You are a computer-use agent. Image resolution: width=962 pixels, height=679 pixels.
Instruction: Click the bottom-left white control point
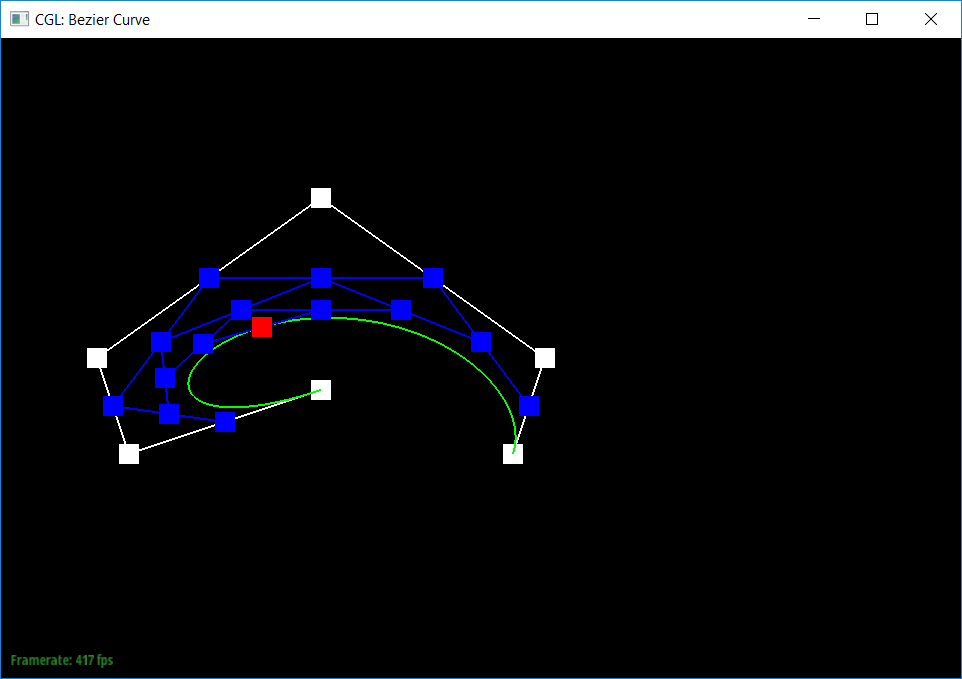[129, 454]
